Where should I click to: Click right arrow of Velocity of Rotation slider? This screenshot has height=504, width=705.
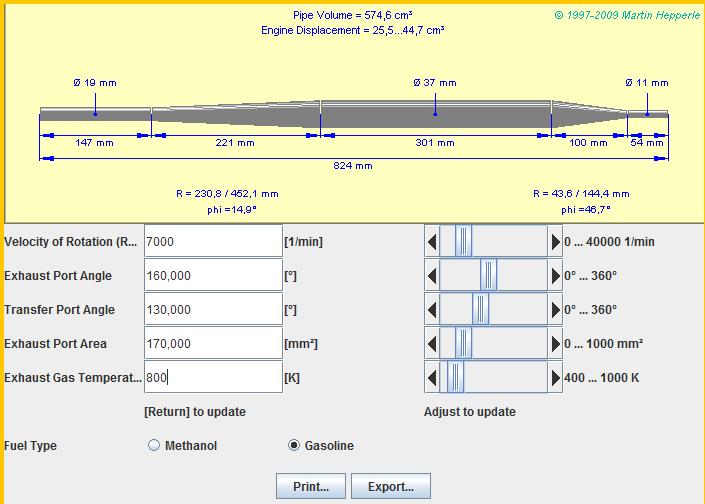tap(556, 242)
